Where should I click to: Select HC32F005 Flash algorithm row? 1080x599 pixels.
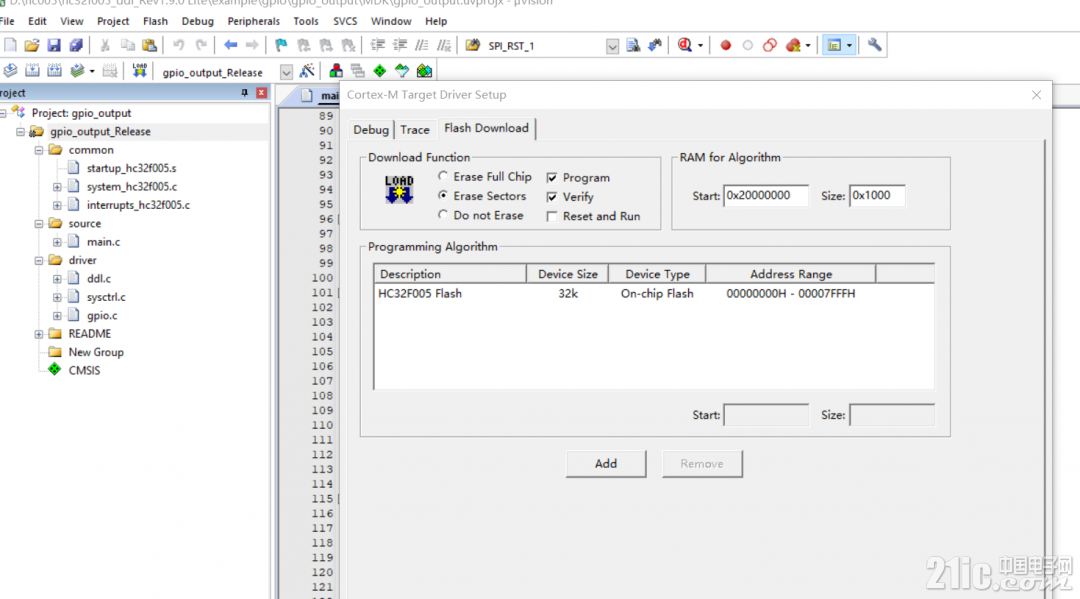pyautogui.click(x=653, y=293)
